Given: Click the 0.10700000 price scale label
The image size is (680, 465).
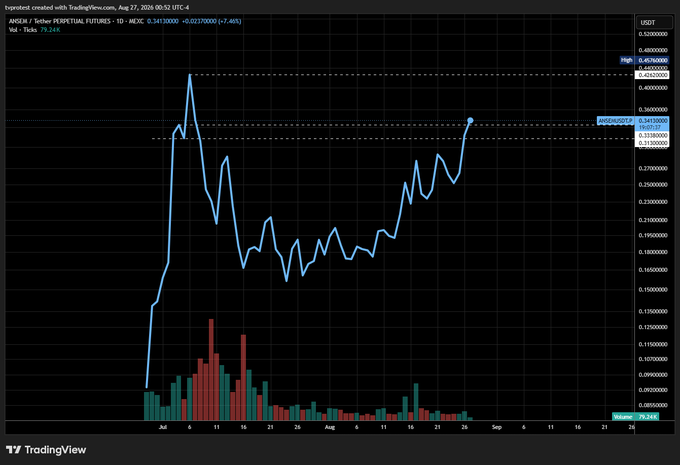Looking at the screenshot, I should coord(653,359).
